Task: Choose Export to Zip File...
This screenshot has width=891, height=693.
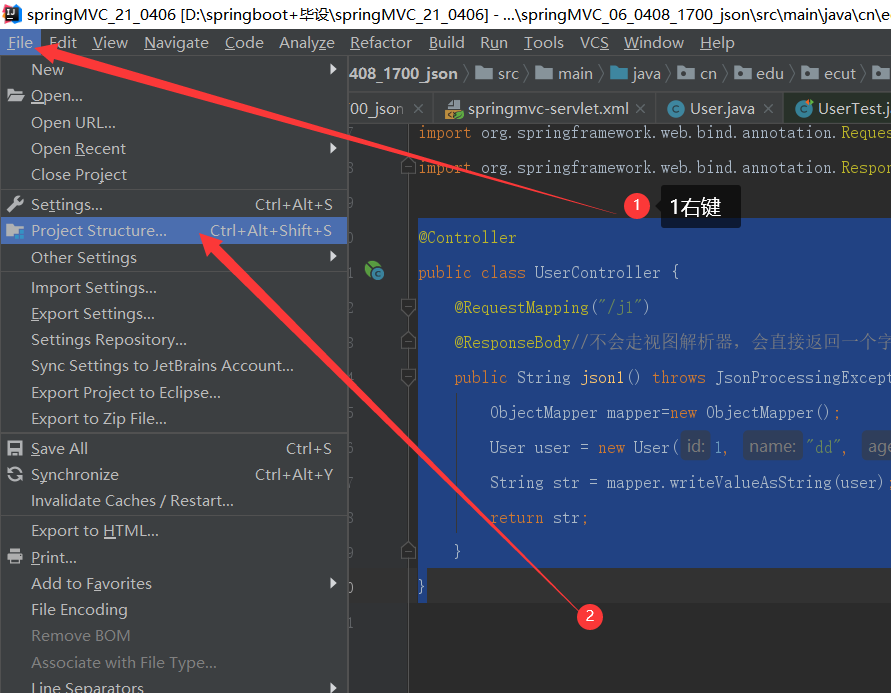Action: (174, 419)
